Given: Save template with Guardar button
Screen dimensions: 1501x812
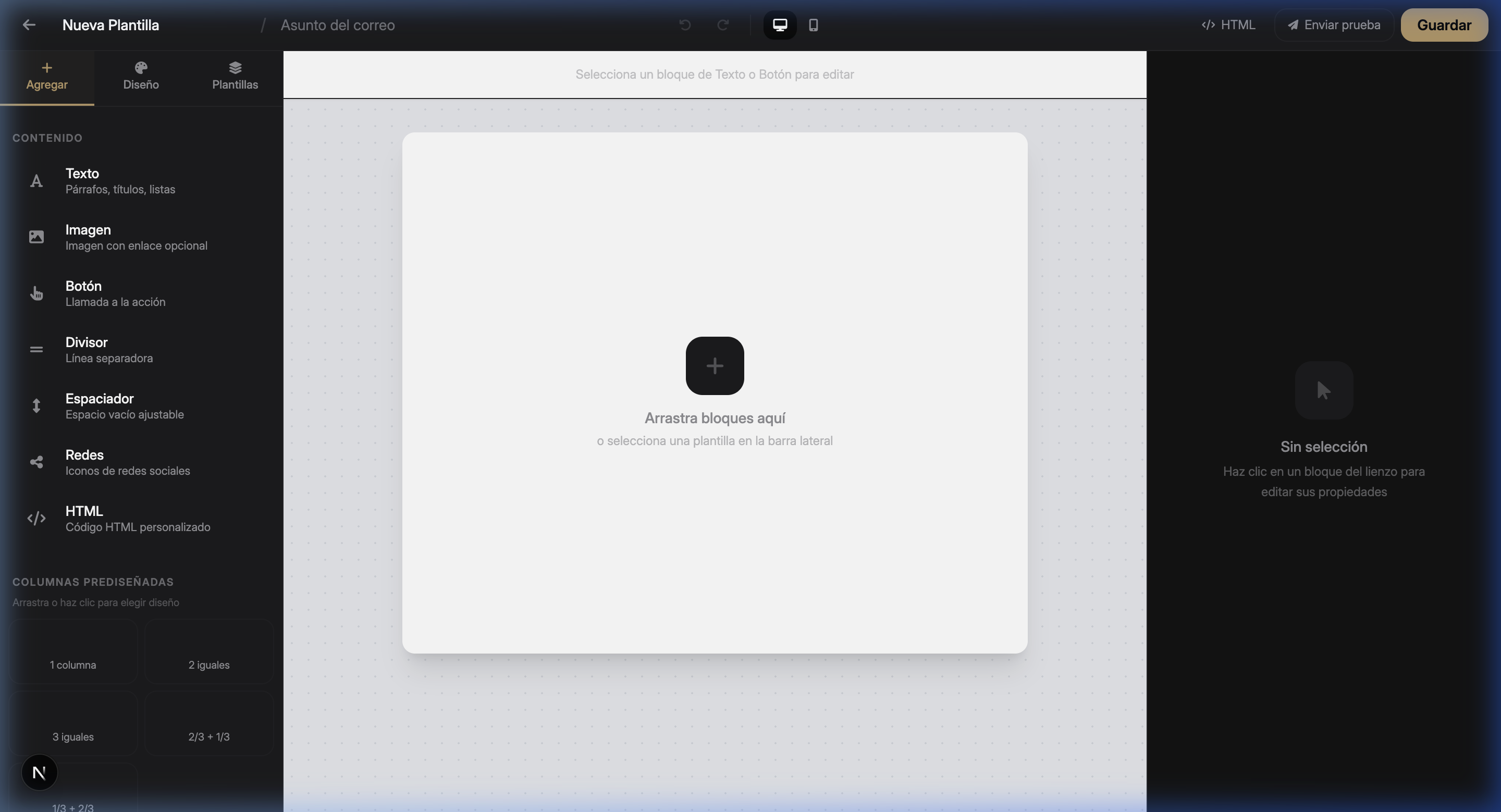Looking at the screenshot, I should [1443, 25].
